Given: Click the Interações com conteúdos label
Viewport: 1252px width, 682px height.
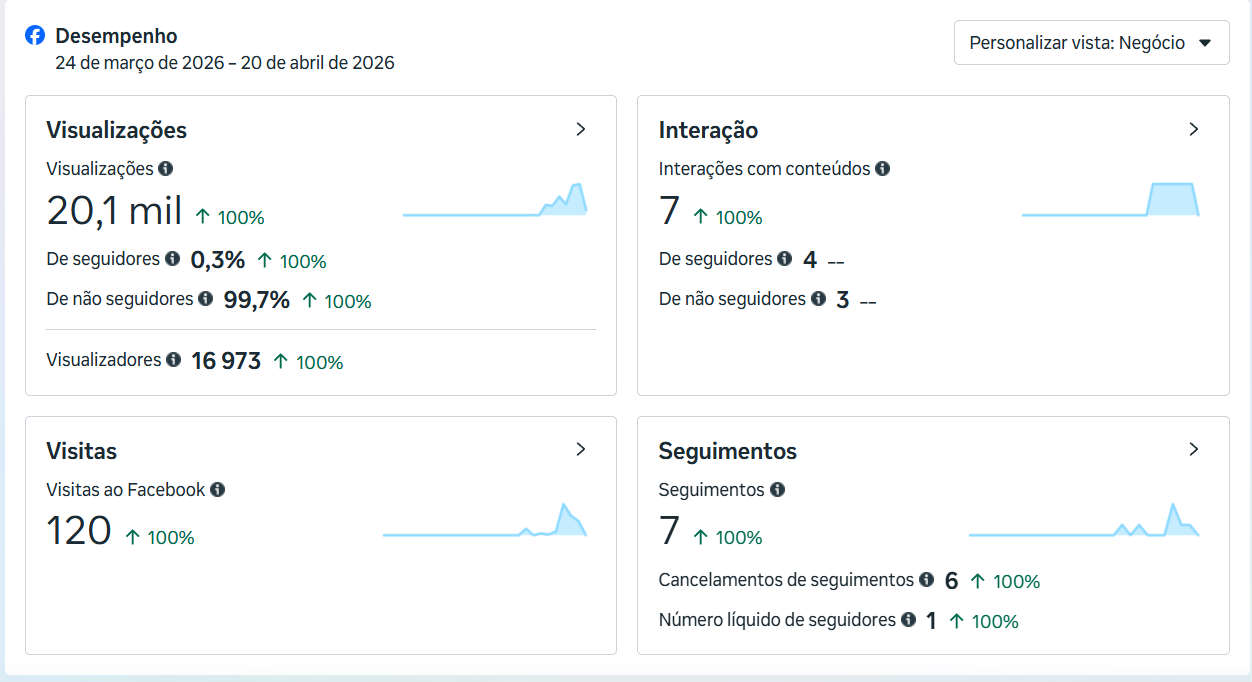Looking at the screenshot, I should pyautogui.click(x=764, y=169).
